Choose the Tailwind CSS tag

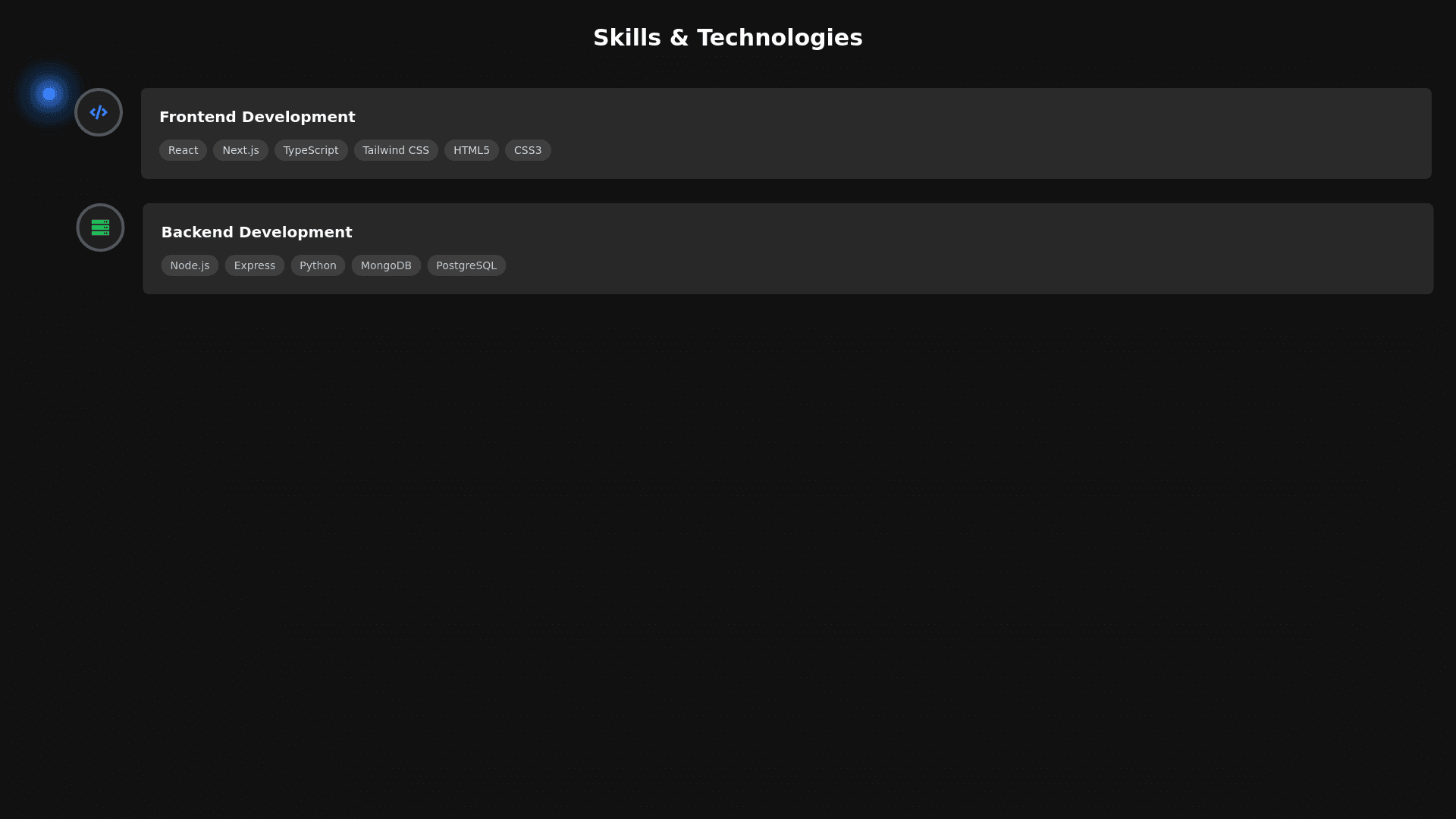coord(396,150)
